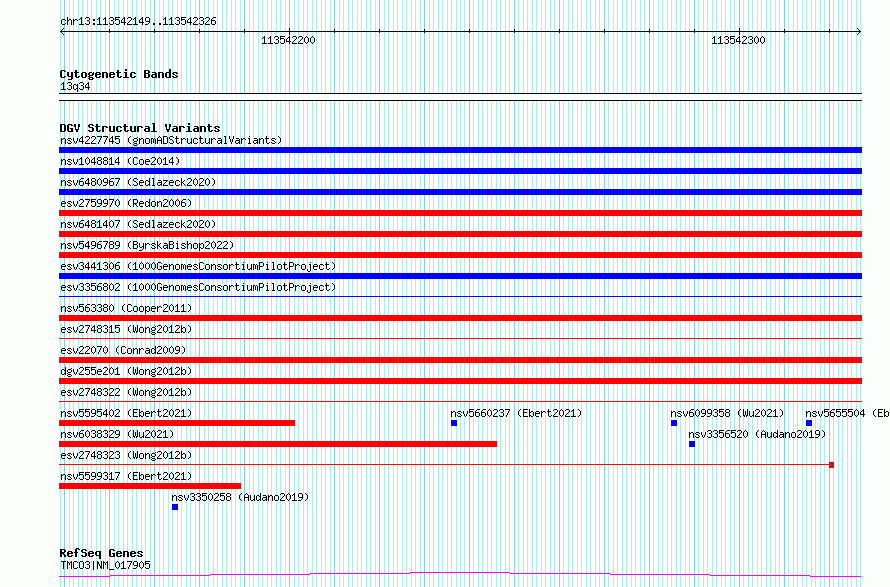Click the cut-off nsv5655504 label
This screenshot has width=890, height=587.
coord(847,413)
